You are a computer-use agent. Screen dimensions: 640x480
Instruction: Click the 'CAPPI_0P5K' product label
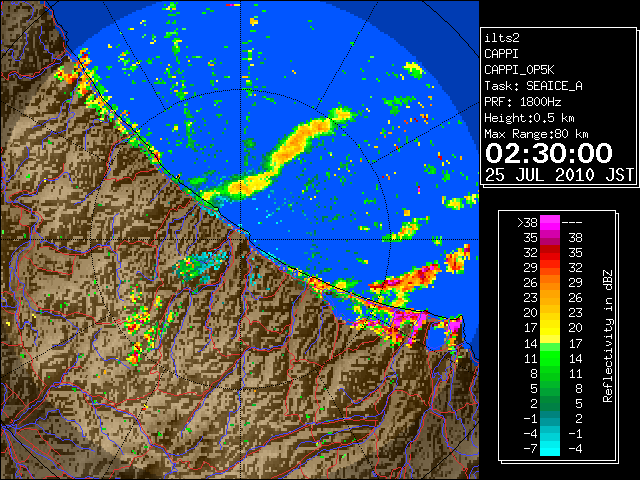[x=519, y=70]
